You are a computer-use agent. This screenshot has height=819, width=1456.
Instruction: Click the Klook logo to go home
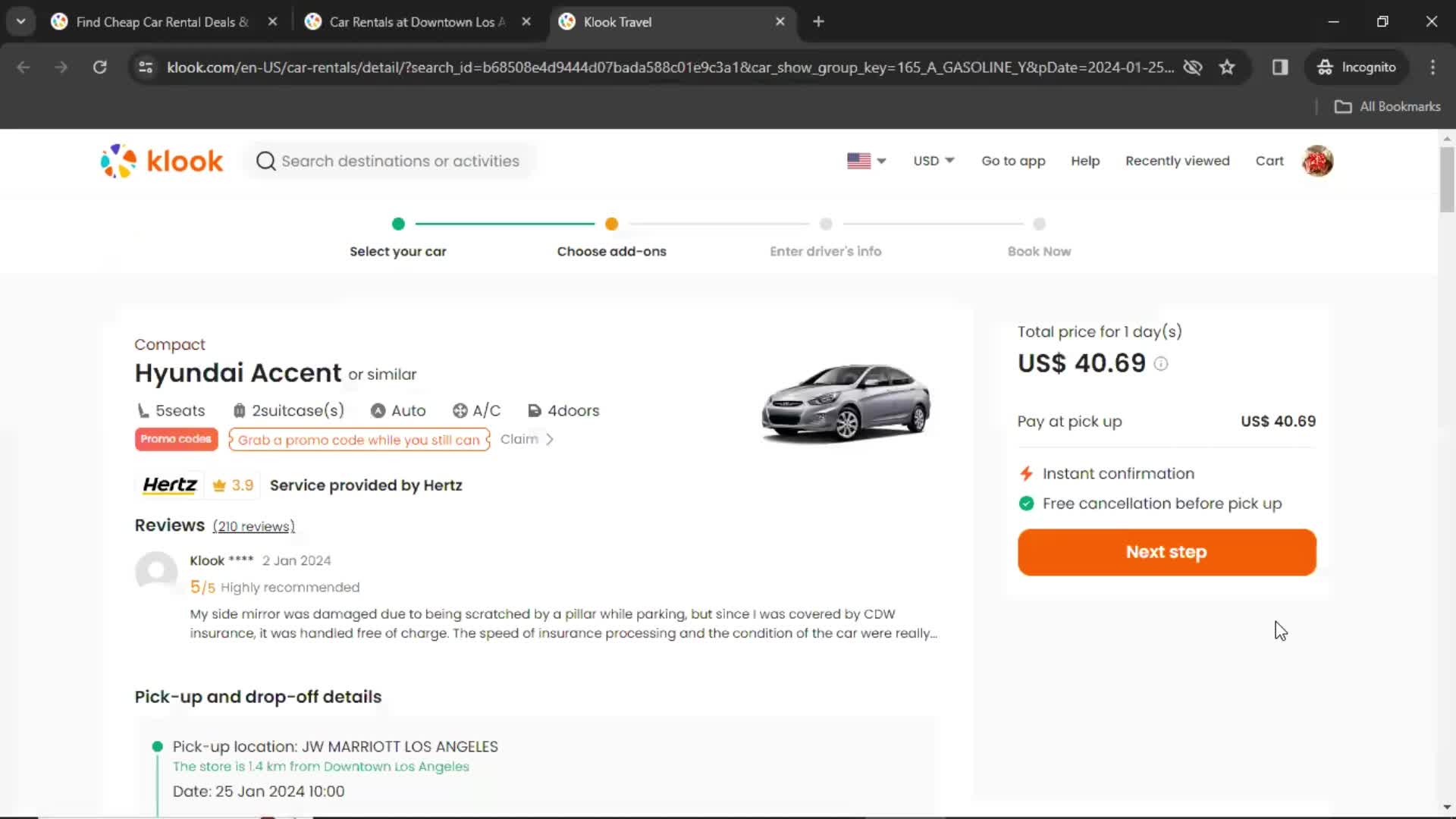[160, 160]
